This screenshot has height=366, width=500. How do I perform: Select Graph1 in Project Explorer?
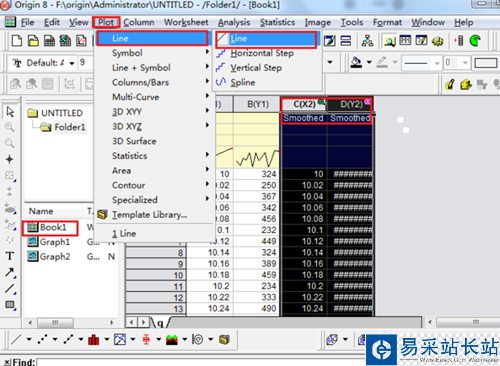click(49, 242)
